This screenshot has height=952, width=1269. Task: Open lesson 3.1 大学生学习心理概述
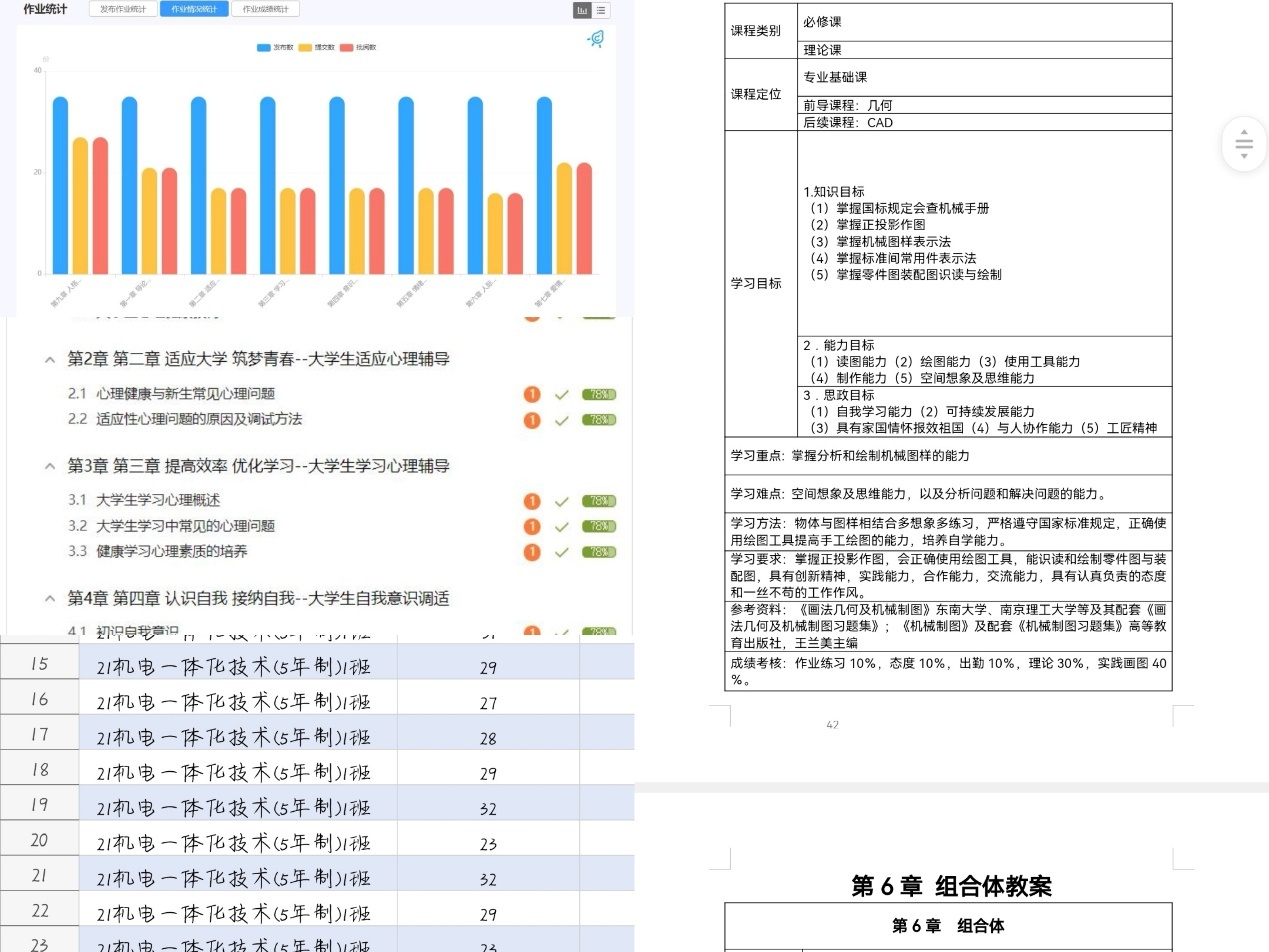pyautogui.click(x=144, y=500)
